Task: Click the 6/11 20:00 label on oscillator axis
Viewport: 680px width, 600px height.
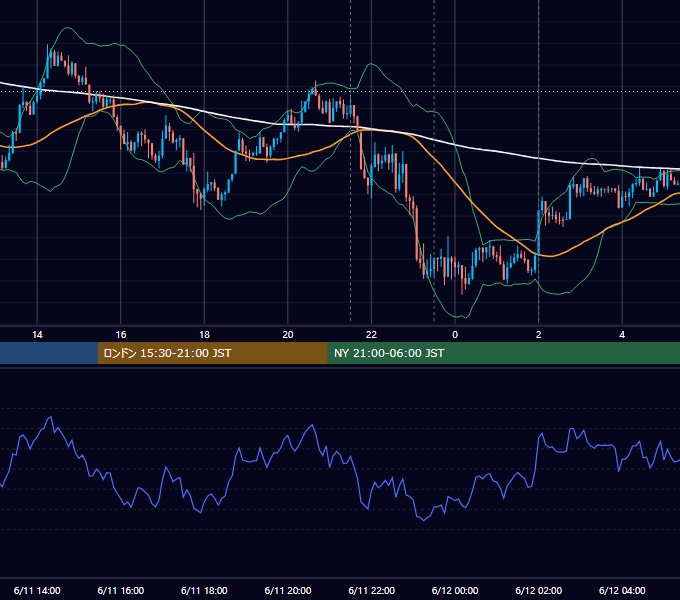Action: [288, 590]
